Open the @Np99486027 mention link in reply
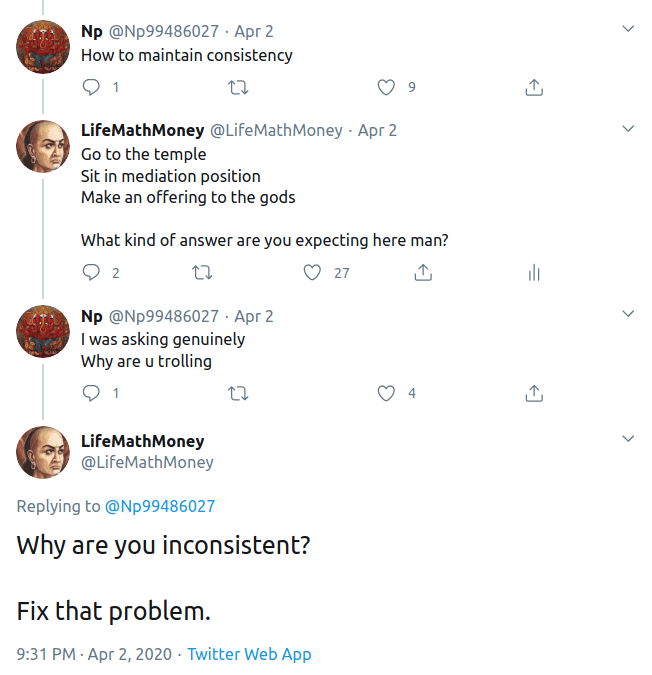The height and width of the screenshot is (675, 652). coord(159,506)
